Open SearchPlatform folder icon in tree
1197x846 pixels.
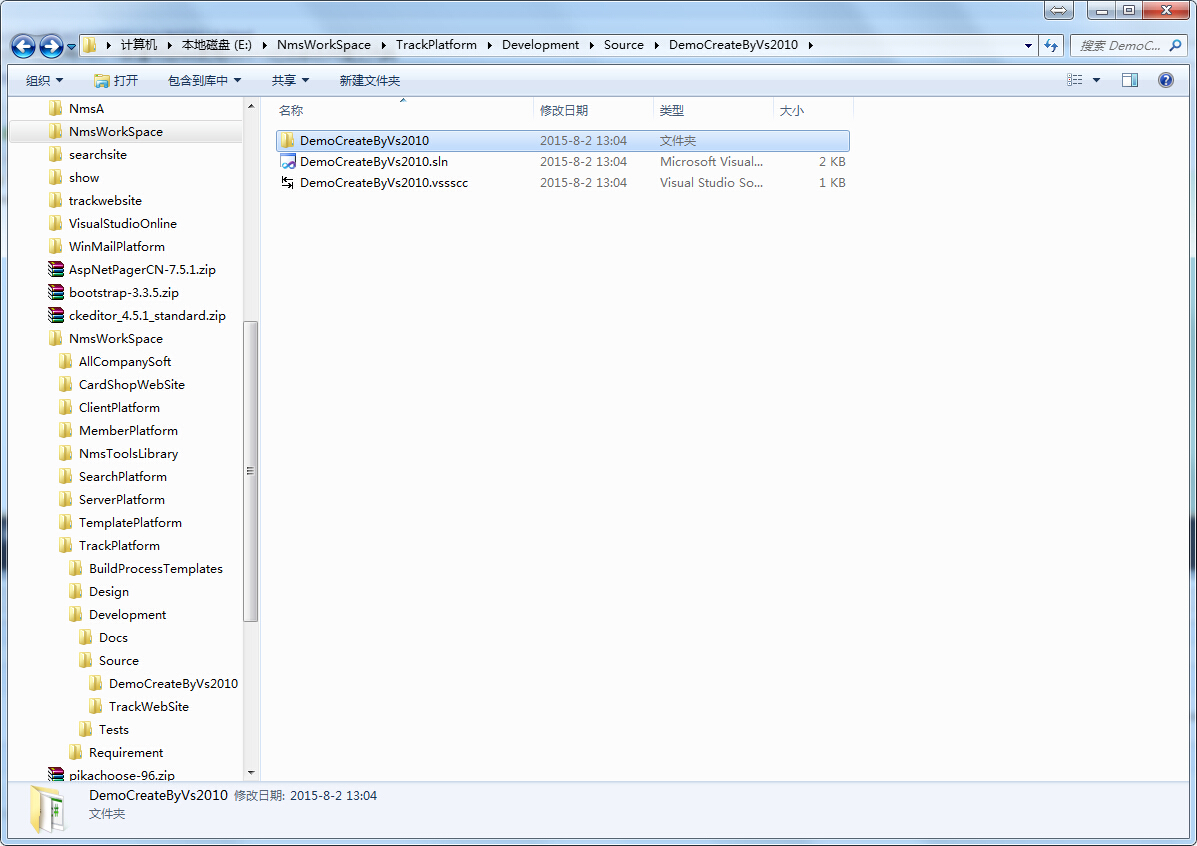coord(66,476)
